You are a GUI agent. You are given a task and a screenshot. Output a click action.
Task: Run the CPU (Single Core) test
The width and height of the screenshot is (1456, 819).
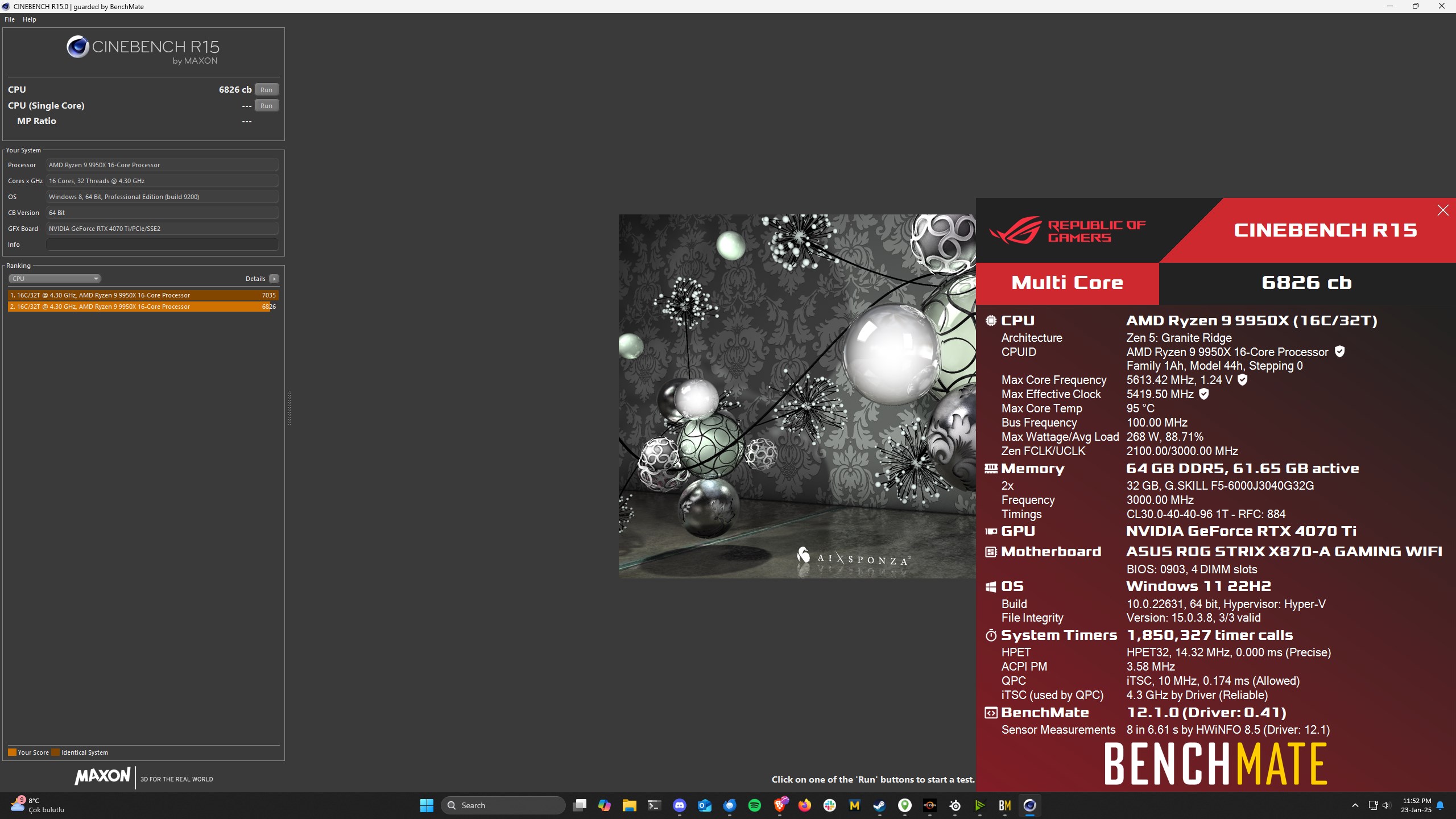pyautogui.click(x=266, y=106)
